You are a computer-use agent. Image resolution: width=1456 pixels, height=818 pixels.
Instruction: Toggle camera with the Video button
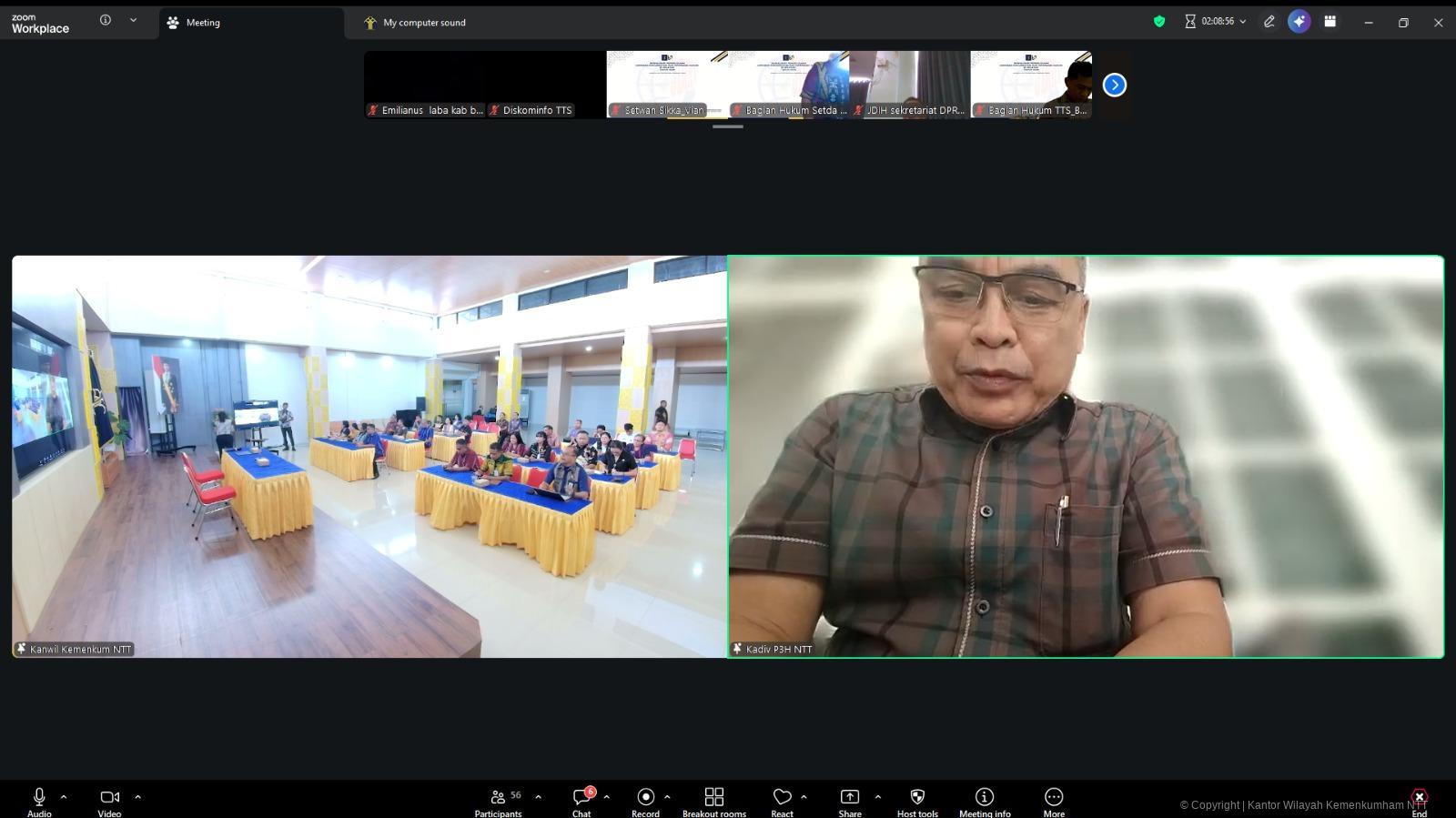tap(109, 798)
